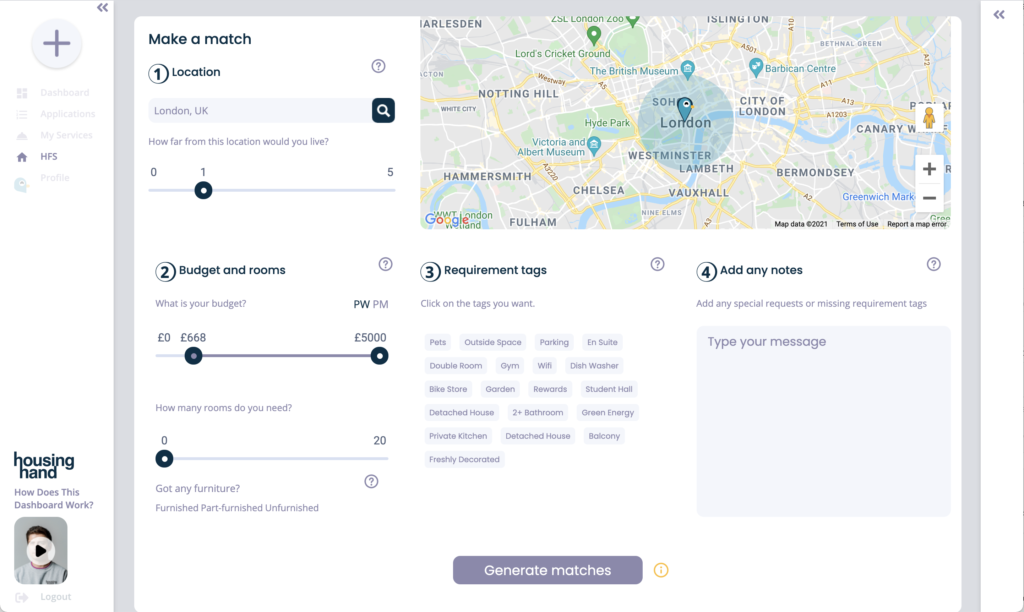The height and width of the screenshot is (612, 1024).
Task: Toggle the Pets tag
Action: (x=438, y=342)
